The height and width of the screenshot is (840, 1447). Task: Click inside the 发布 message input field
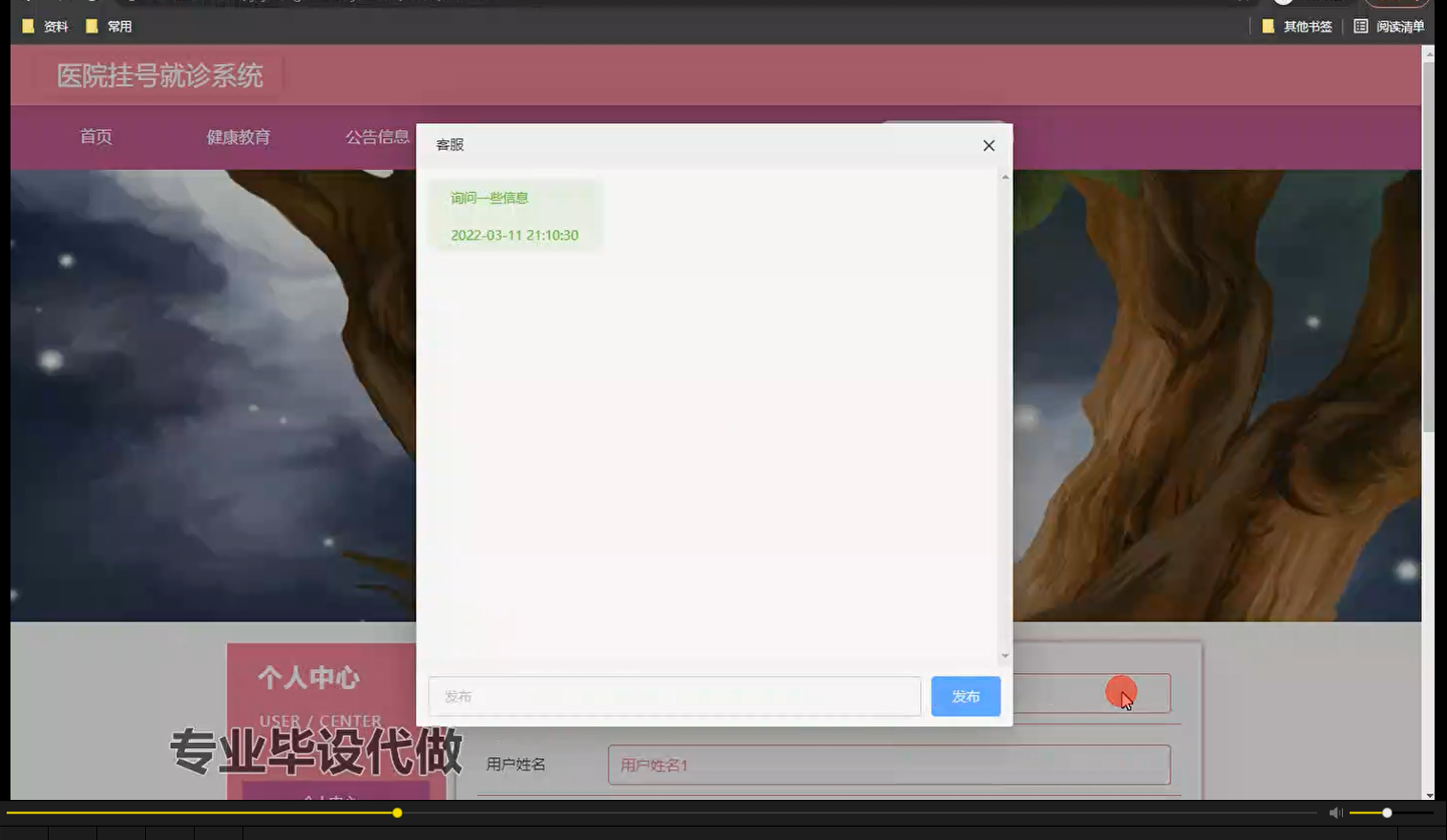pyautogui.click(x=673, y=696)
